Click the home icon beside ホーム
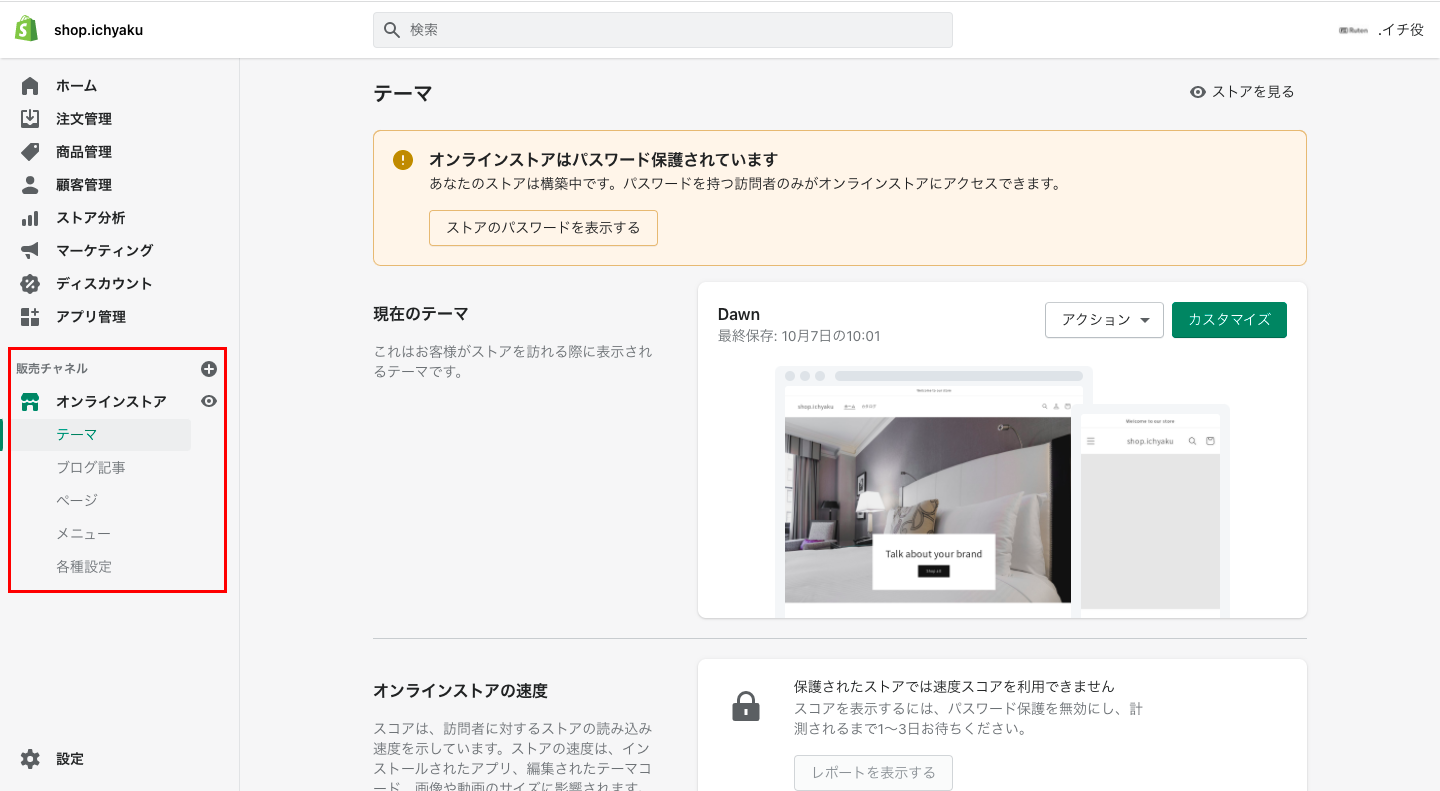The width and height of the screenshot is (1440, 791). (x=30, y=86)
